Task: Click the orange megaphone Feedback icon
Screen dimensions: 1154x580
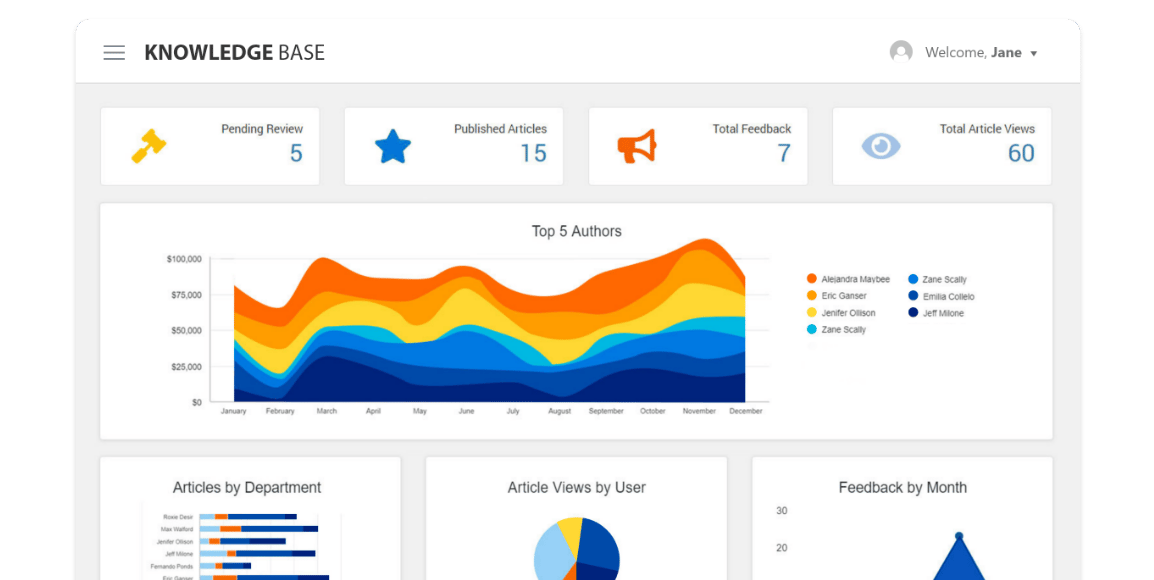Action: pos(637,146)
